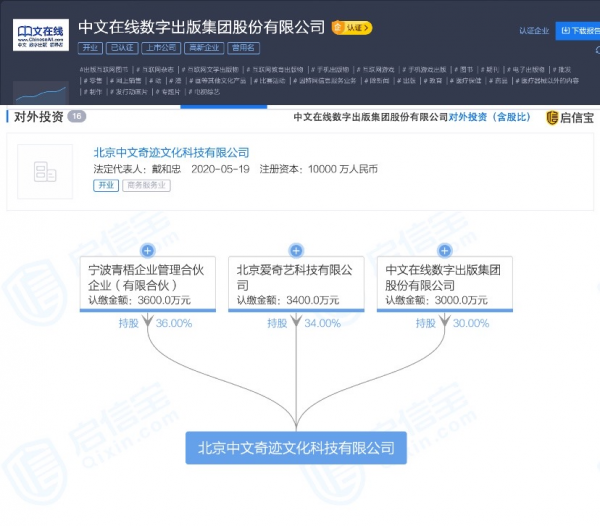600x526 pixels.
Task: Expand the plus above 北京爱奇艺科技有限公司
Action: pos(296,251)
